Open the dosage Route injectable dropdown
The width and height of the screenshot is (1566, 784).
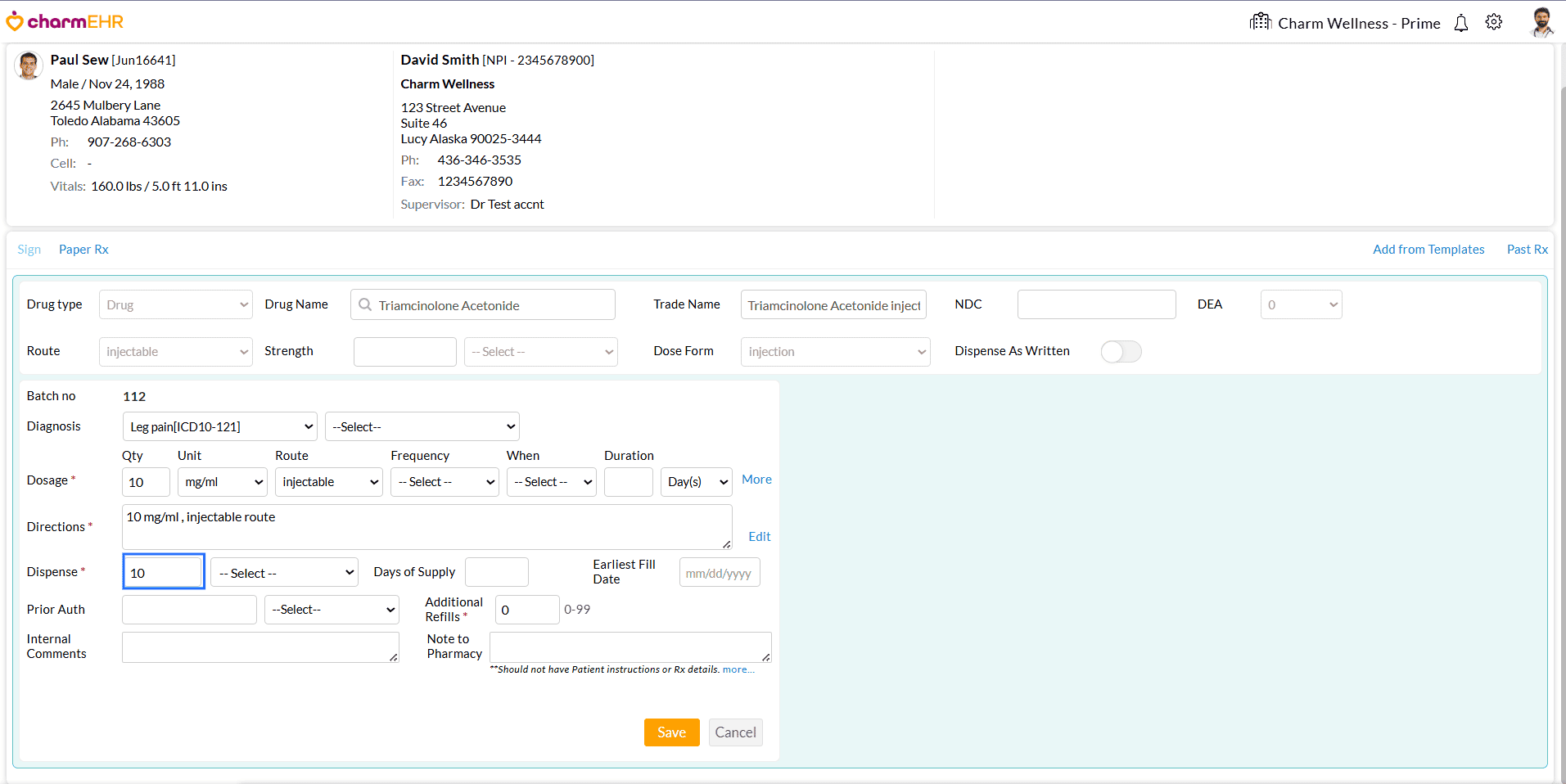click(x=329, y=482)
